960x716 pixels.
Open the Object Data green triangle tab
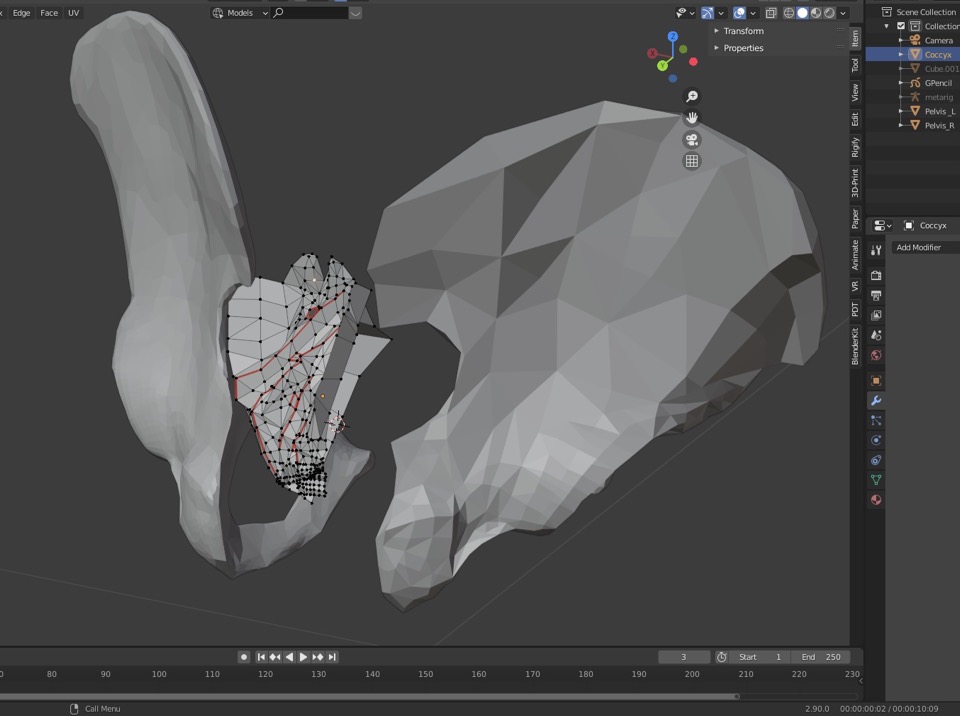click(876, 480)
